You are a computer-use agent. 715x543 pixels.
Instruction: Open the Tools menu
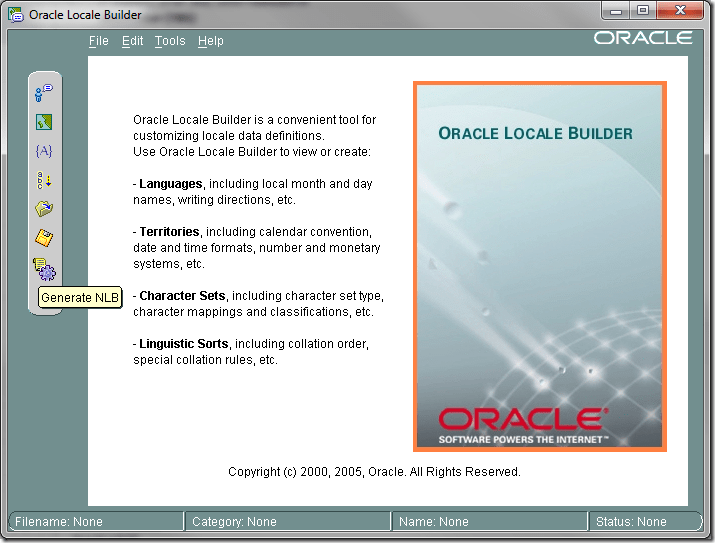click(x=170, y=41)
